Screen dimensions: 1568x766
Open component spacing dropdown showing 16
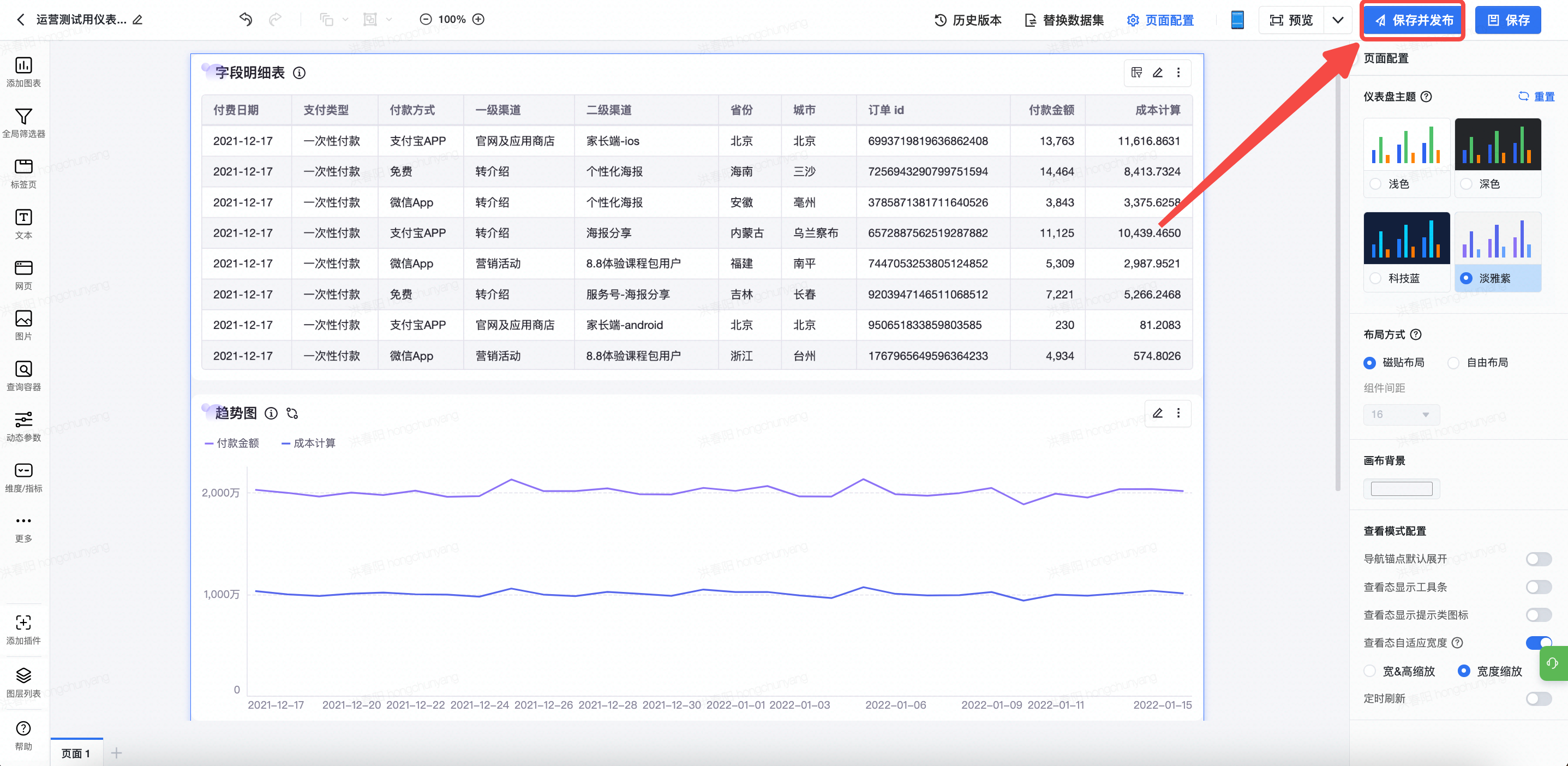pos(1401,414)
